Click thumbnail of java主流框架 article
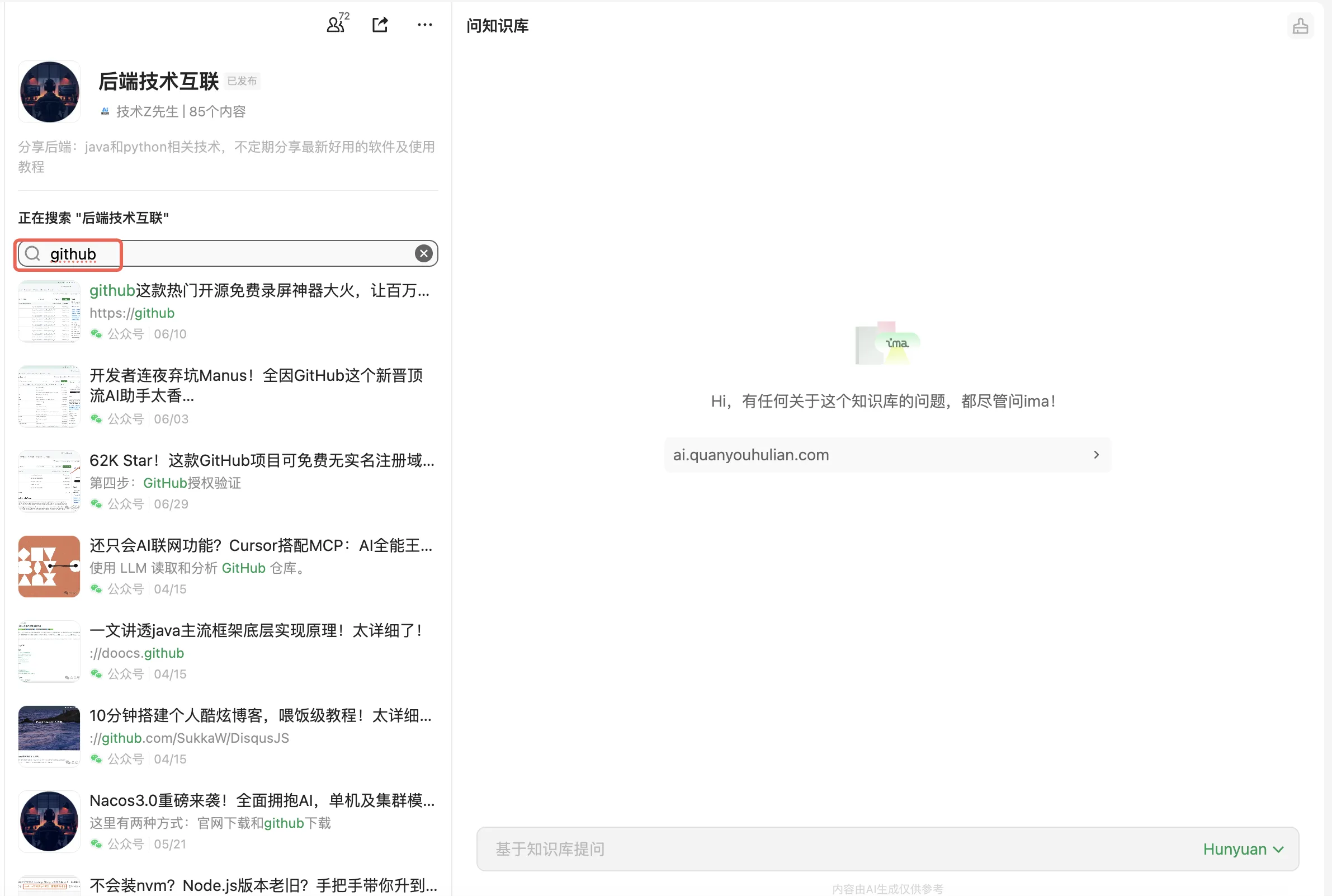 [49, 652]
